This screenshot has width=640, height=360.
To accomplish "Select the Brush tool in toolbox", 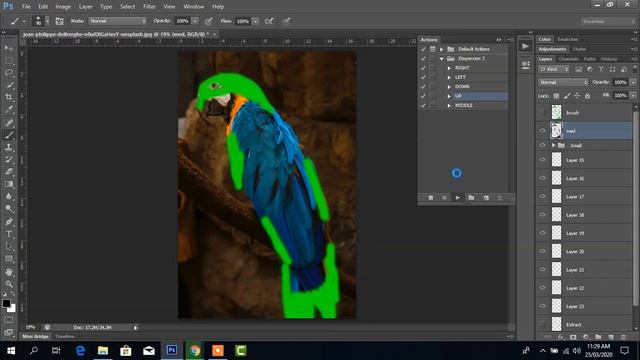I will pos(9,135).
